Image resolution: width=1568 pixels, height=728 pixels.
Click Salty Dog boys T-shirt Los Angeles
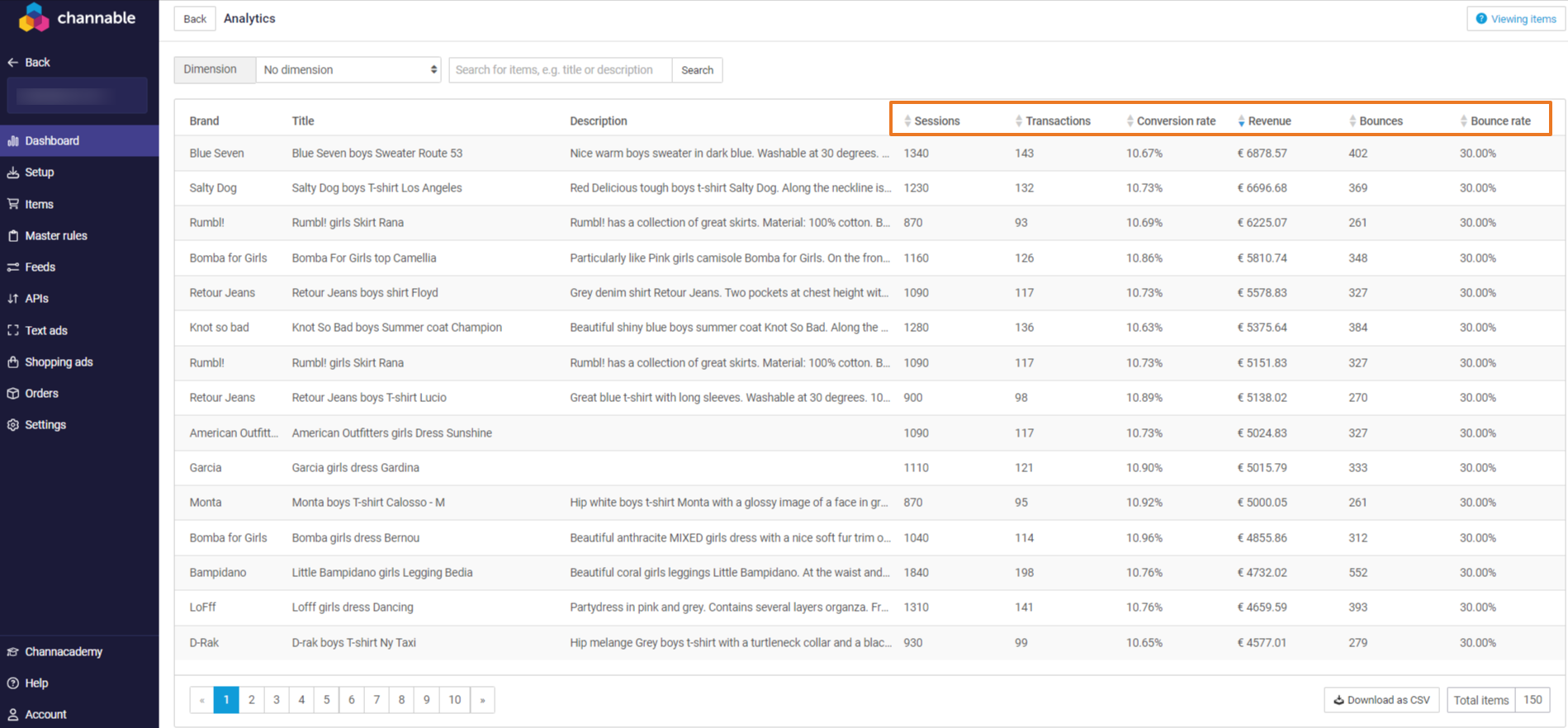(377, 188)
